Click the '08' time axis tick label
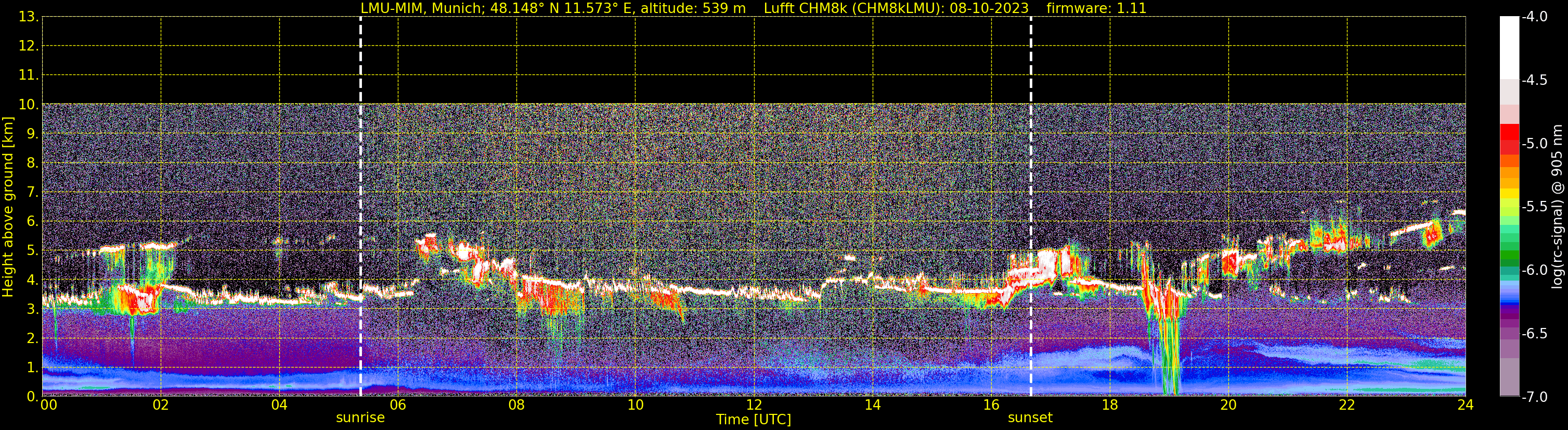 pyautogui.click(x=517, y=405)
